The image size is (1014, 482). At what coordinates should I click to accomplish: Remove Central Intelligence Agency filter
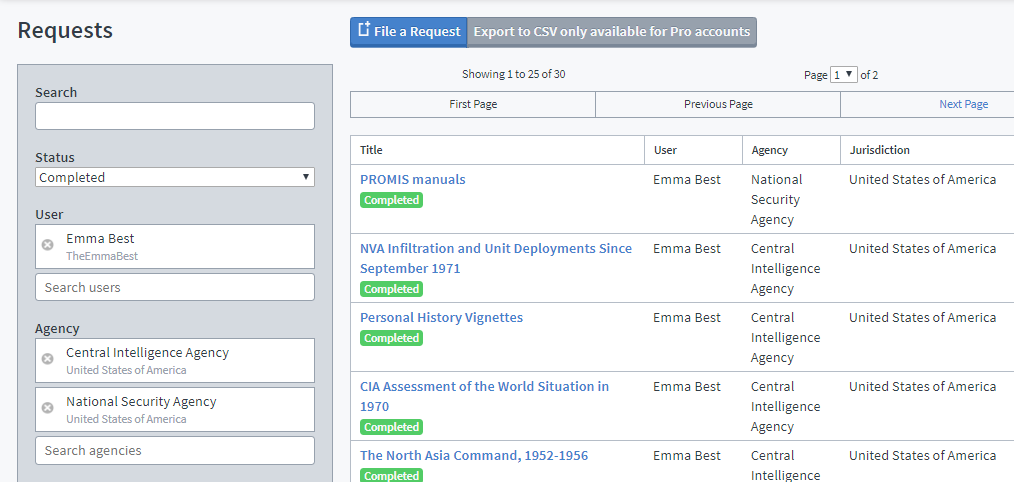coord(47,358)
